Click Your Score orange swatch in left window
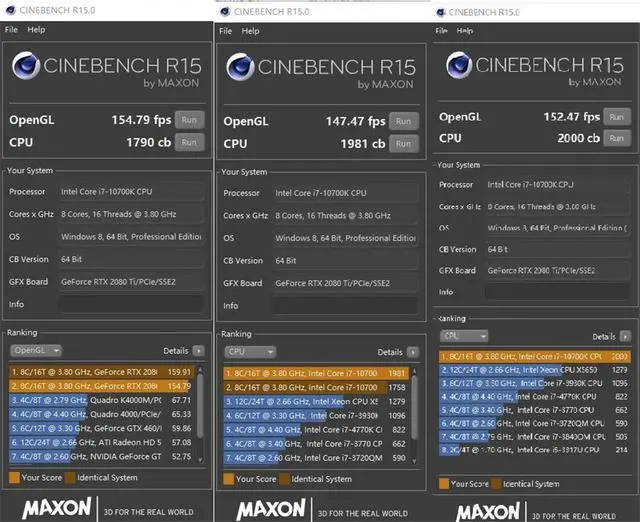The height and width of the screenshot is (522, 640). [14, 478]
